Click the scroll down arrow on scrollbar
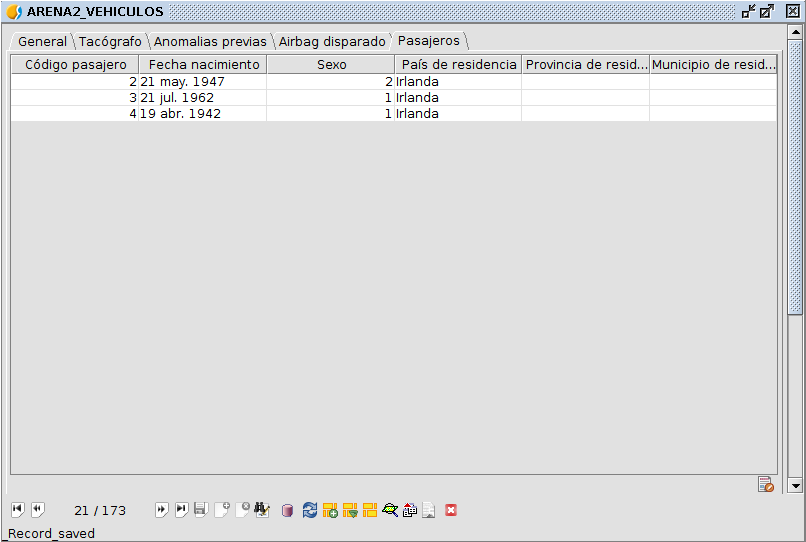Viewport: 806px width, 542px height. (795, 485)
